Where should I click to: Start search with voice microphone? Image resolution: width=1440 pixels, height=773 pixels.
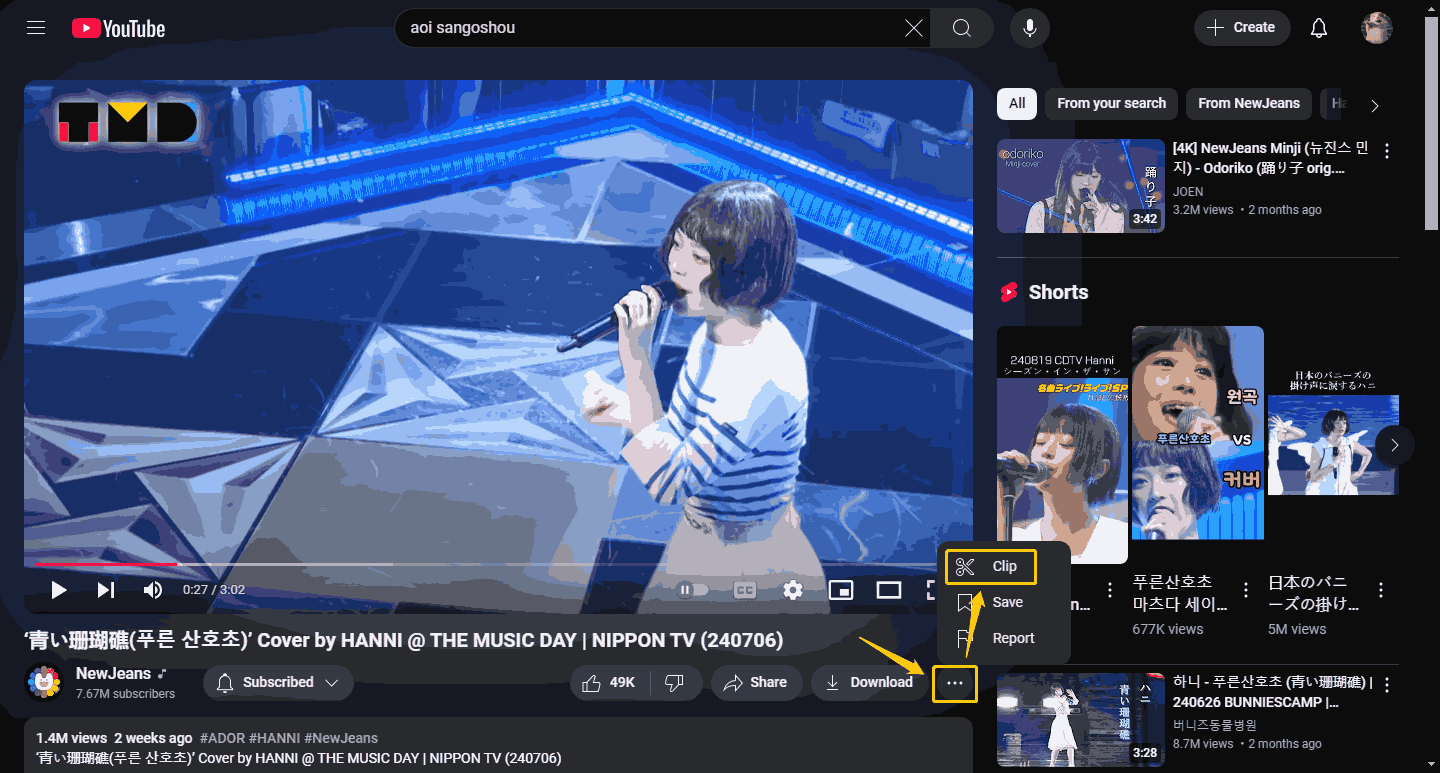1029,28
